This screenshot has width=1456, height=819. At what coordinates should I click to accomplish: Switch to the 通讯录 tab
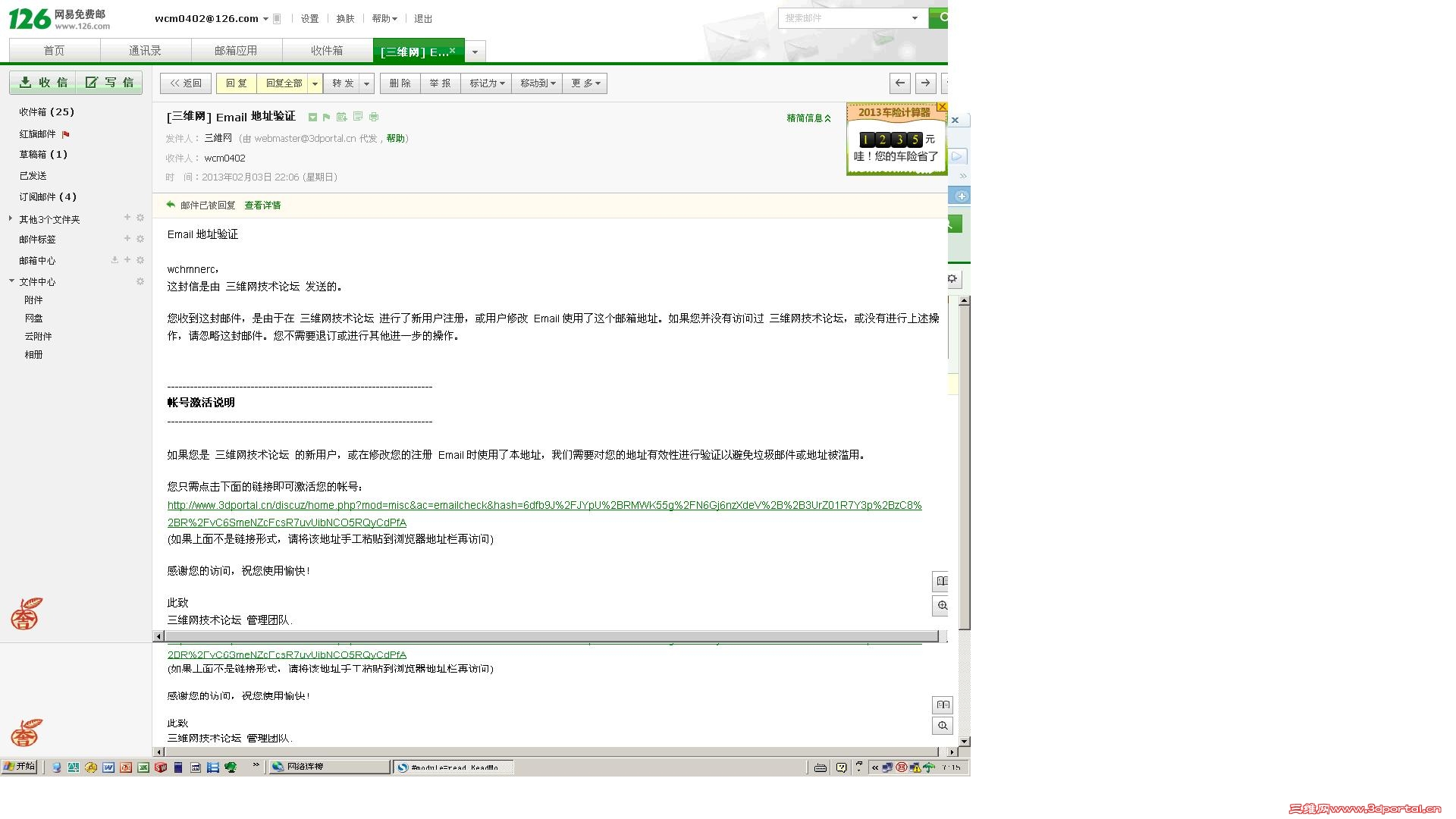click(x=145, y=51)
